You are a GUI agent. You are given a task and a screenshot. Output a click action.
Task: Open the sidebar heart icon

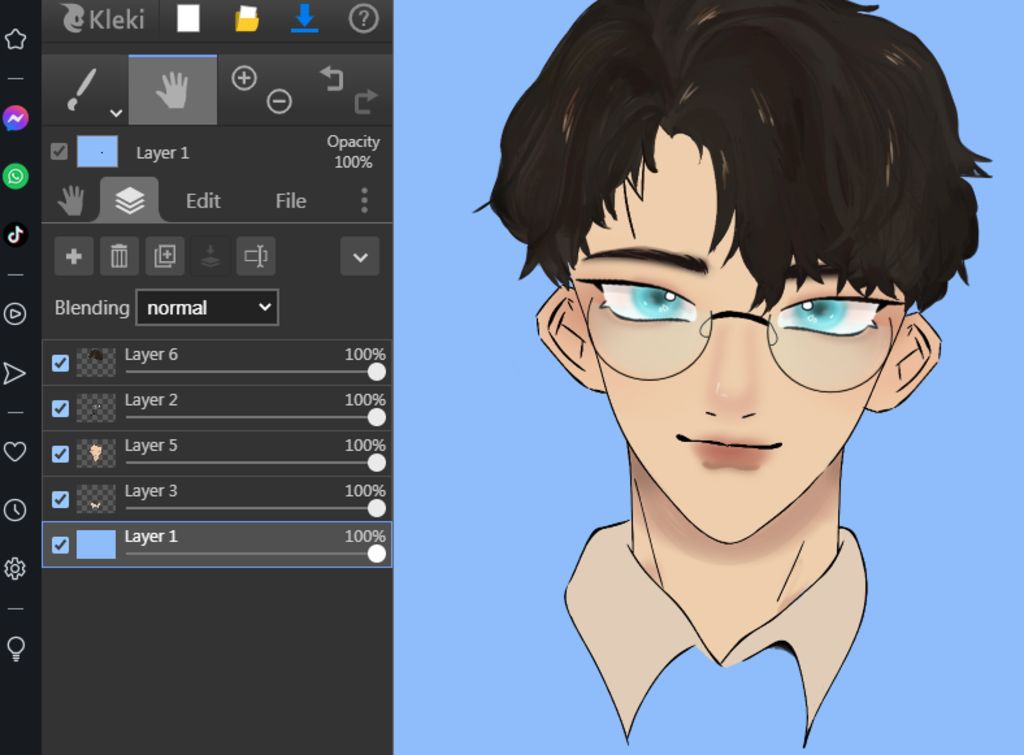point(15,451)
